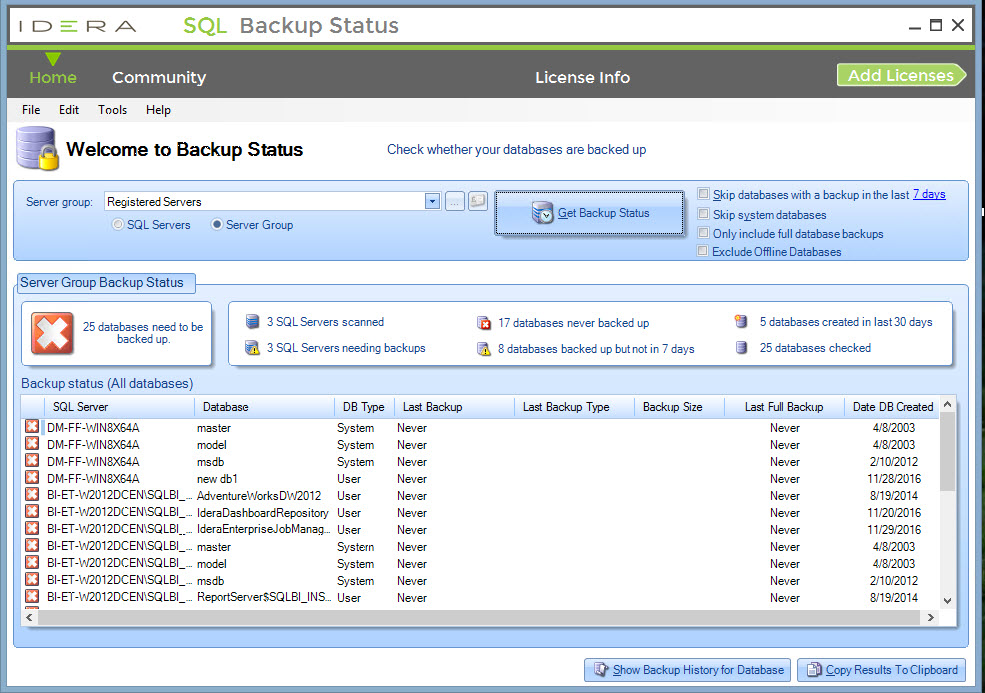The height and width of the screenshot is (693, 985).
Task: Click the SQL Servers scanned icon
Action: point(252,322)
